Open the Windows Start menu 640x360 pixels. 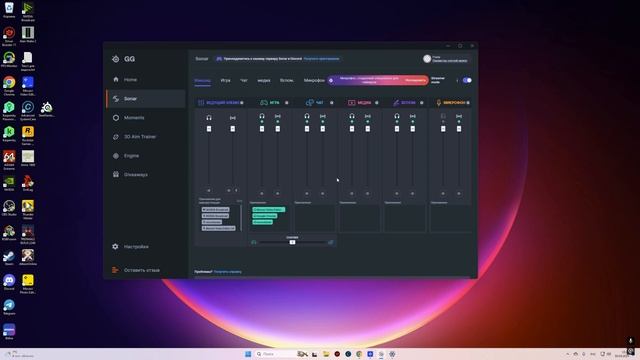click(248, 354)
